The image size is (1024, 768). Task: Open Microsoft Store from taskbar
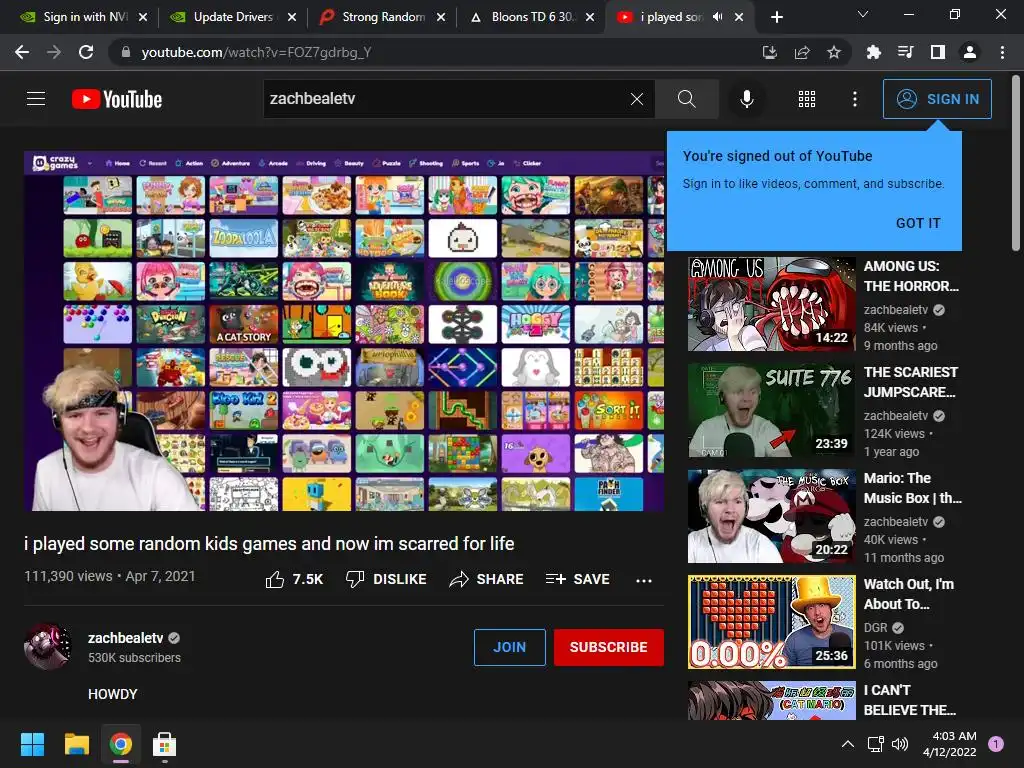coord(165,744)
